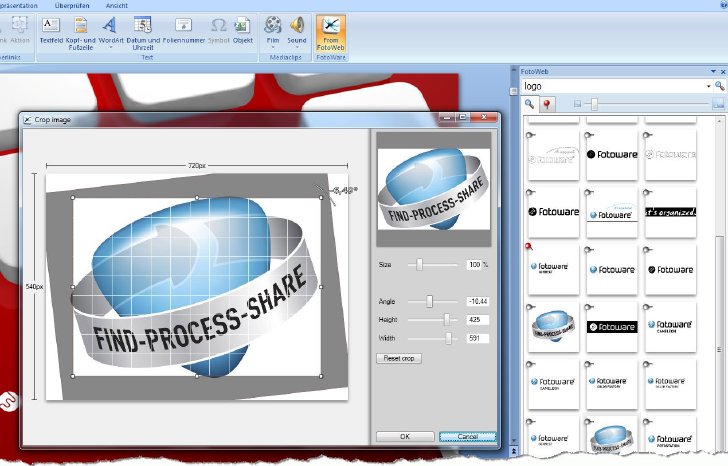The width and height of the screenshot is (728, 466).
Task: Cancel the Crop image dialog
Action: 468,436
